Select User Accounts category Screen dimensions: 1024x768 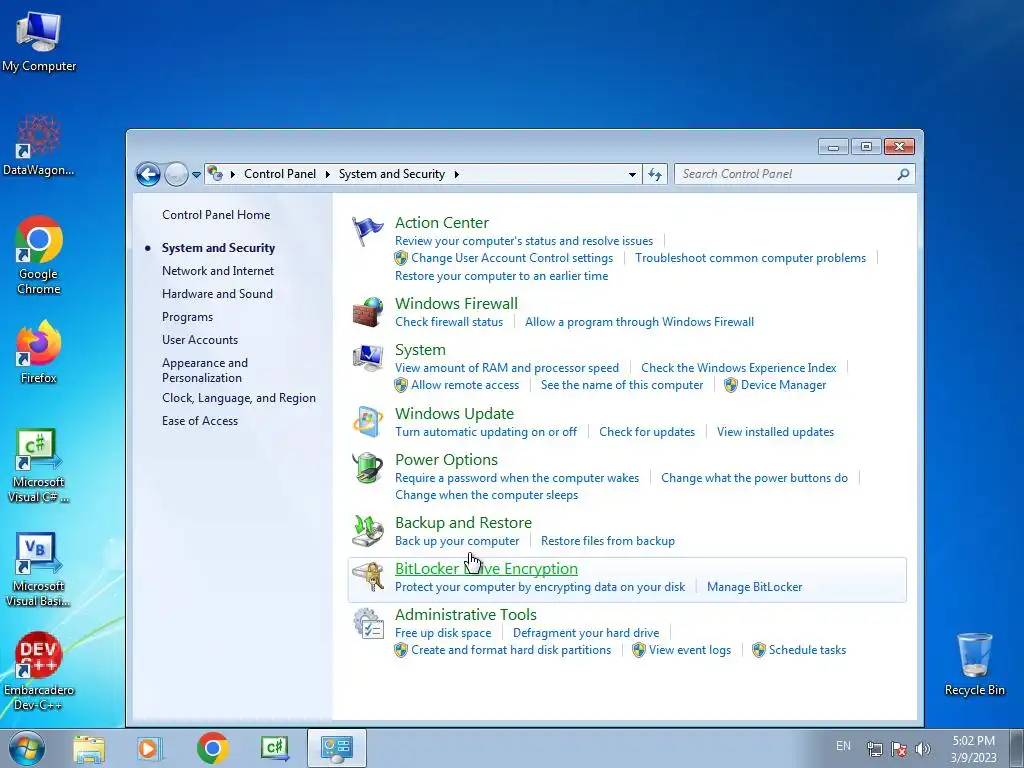coord(199,340)
